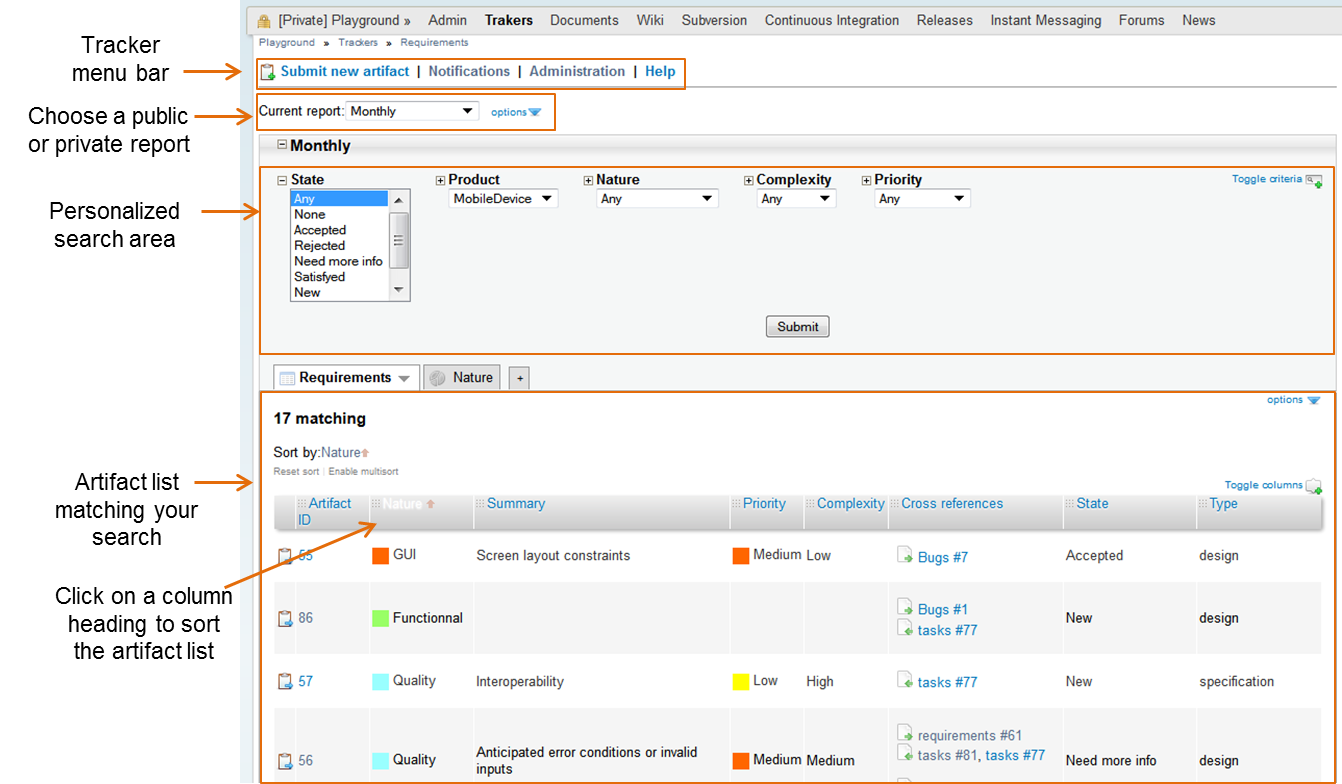Click edit icon of GUI row
Image resolution: width=1342 pixels, height=784 pixels.
point(285,556)
